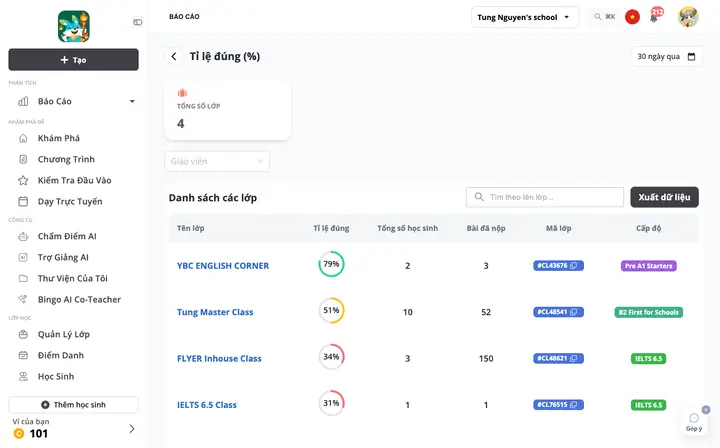Open the IELTS 6.5 Class link

[x=207, y=405]
